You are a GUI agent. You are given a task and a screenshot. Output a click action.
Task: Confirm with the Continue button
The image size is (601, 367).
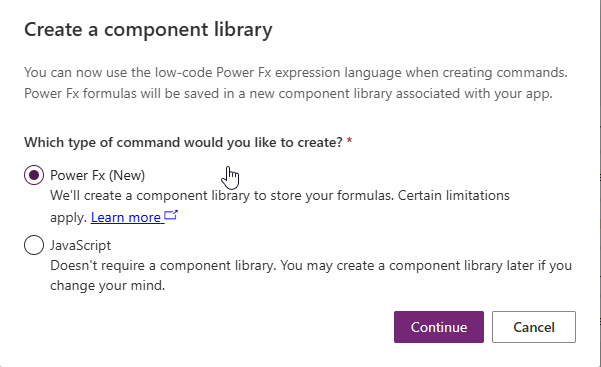point(439,327)
